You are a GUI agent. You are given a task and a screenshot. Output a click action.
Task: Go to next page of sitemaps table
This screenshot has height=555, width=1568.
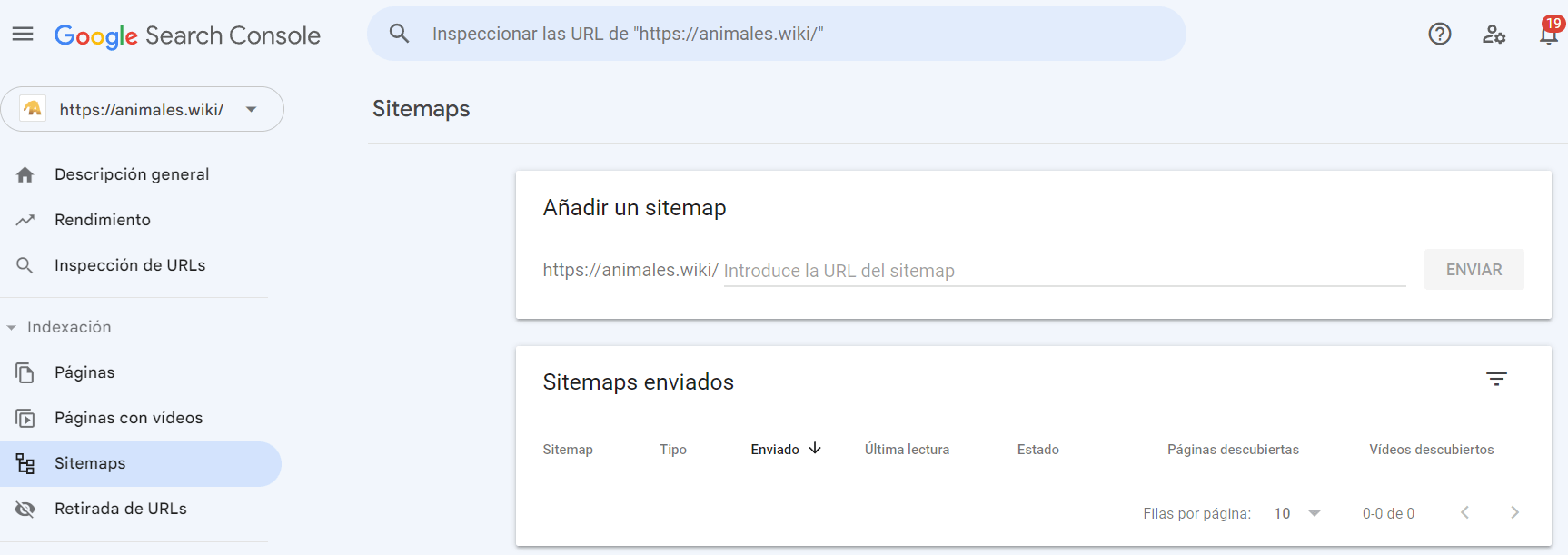pyautogui.click(x=1514, y=512)
